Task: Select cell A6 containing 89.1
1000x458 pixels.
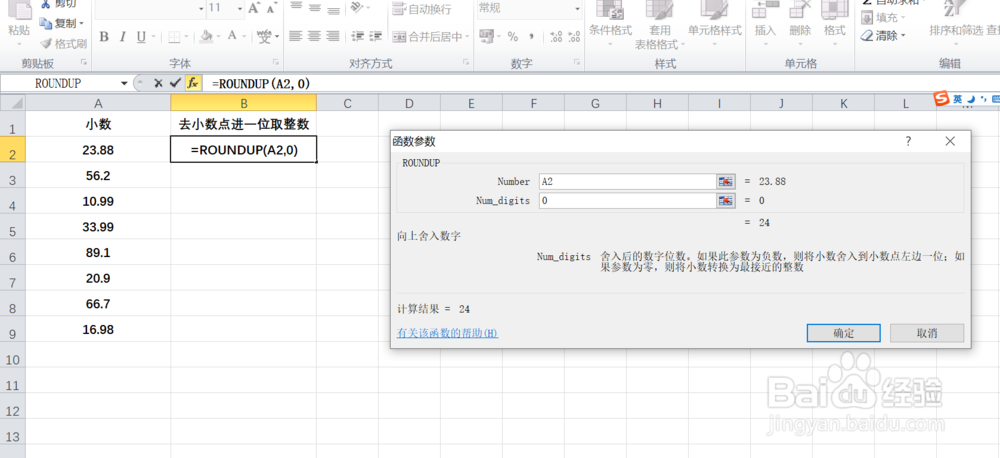Action: [98, 253]
